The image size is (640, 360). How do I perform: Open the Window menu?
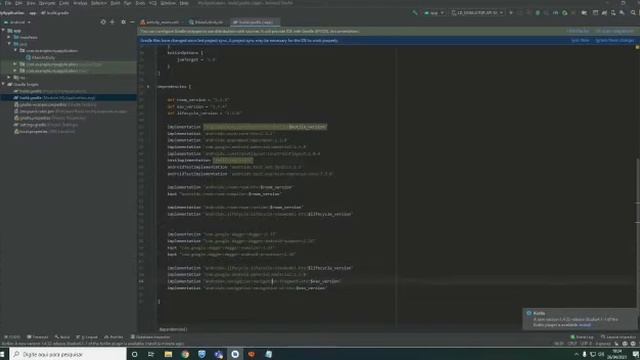click(168, 3)
